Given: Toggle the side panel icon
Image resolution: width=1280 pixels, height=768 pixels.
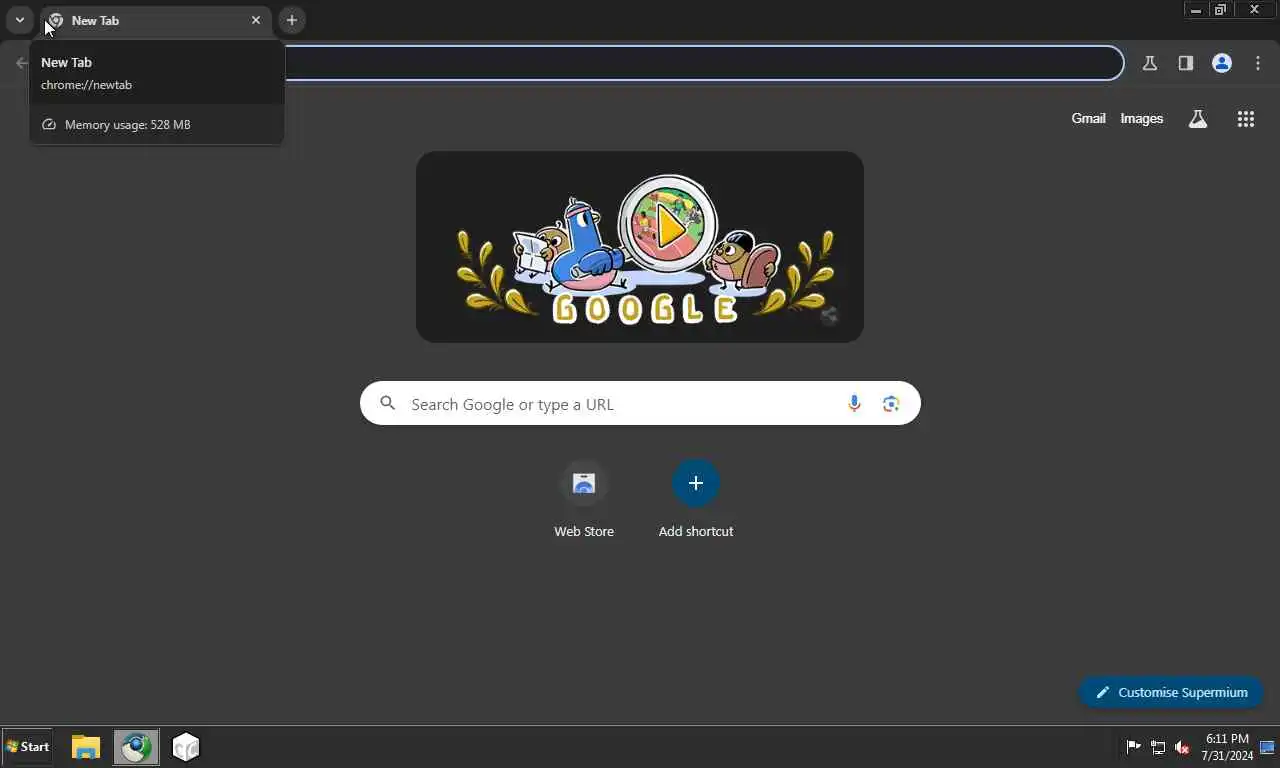Looking at the screenshot, I should coord(1185,63).
